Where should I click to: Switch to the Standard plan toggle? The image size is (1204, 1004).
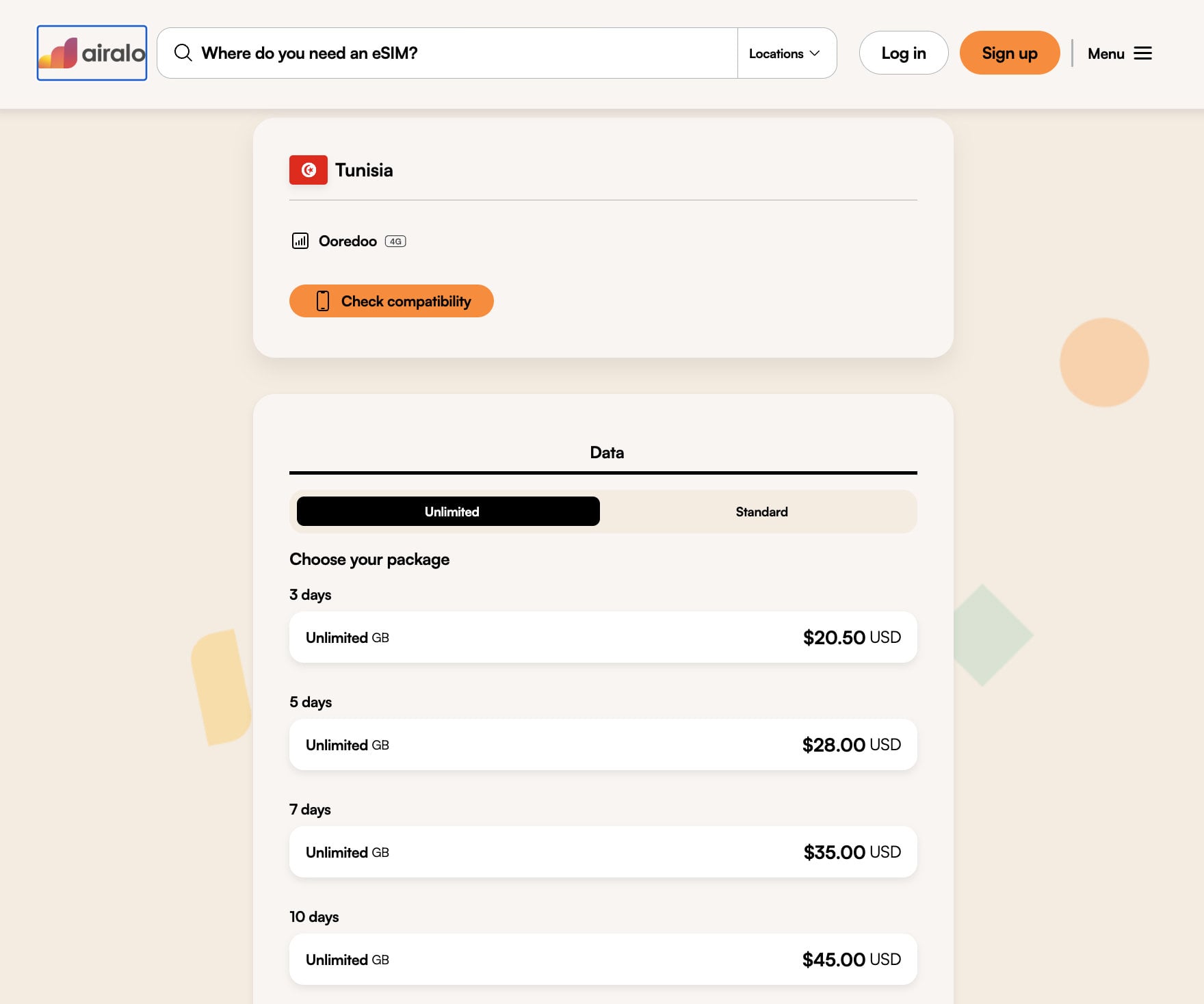click(x=761, y=512)
